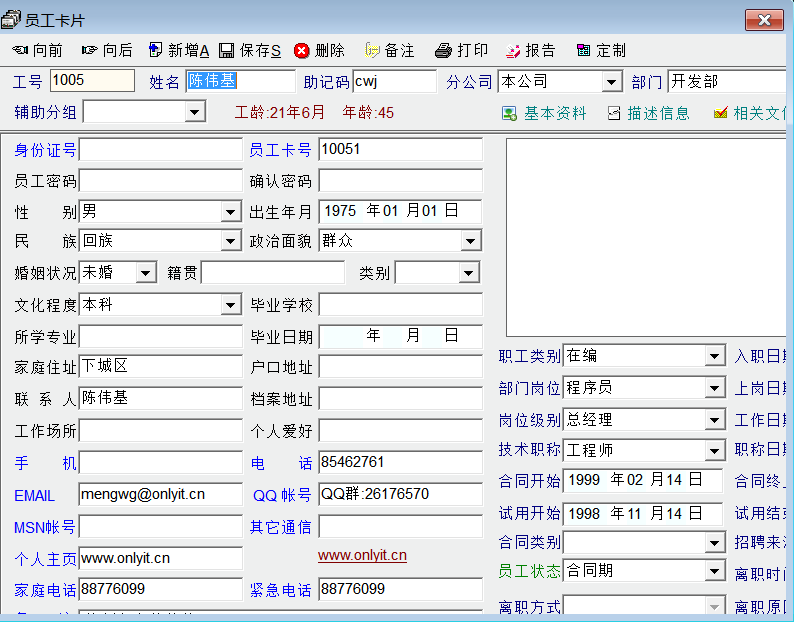Click the 身份证号 input field
The image size is (794, 622).
click(160, 150)
